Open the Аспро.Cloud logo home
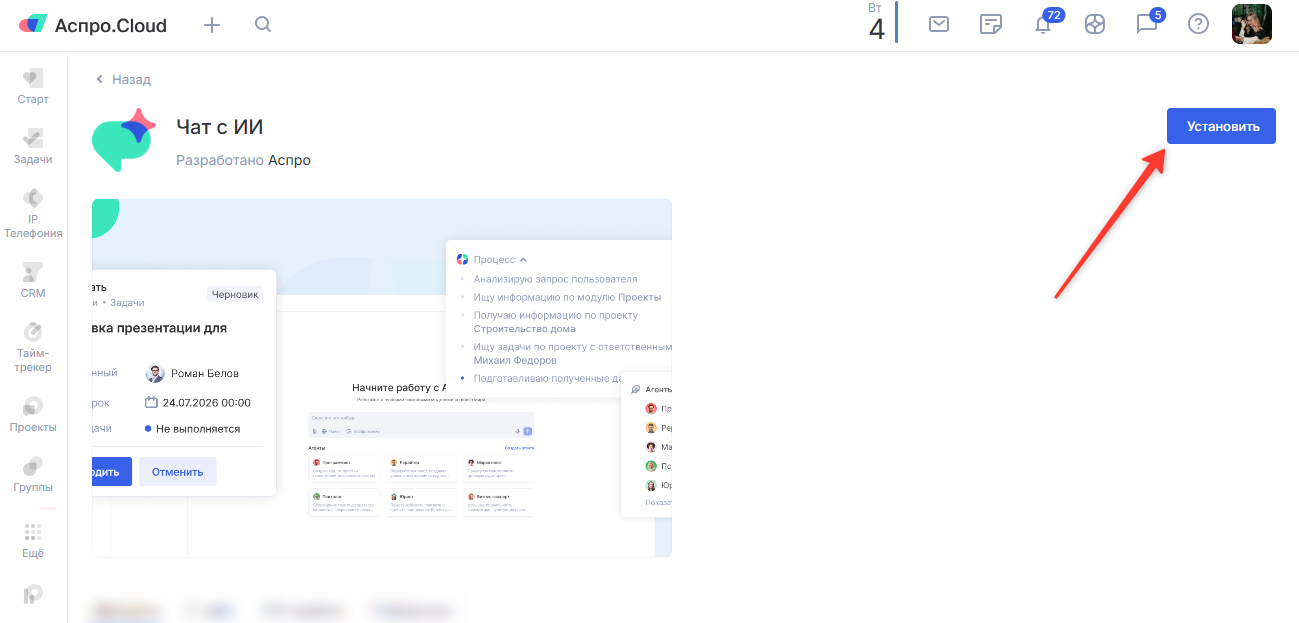1299x623 pixels. pyautogui.click(x=93, y=25)
